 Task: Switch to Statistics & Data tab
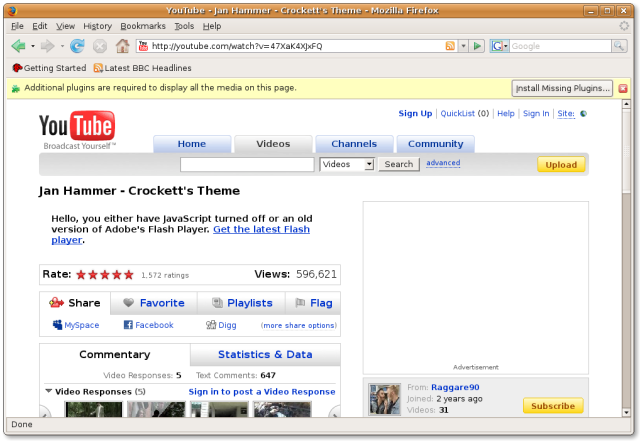pyautogui.click(x=265, y=354)
